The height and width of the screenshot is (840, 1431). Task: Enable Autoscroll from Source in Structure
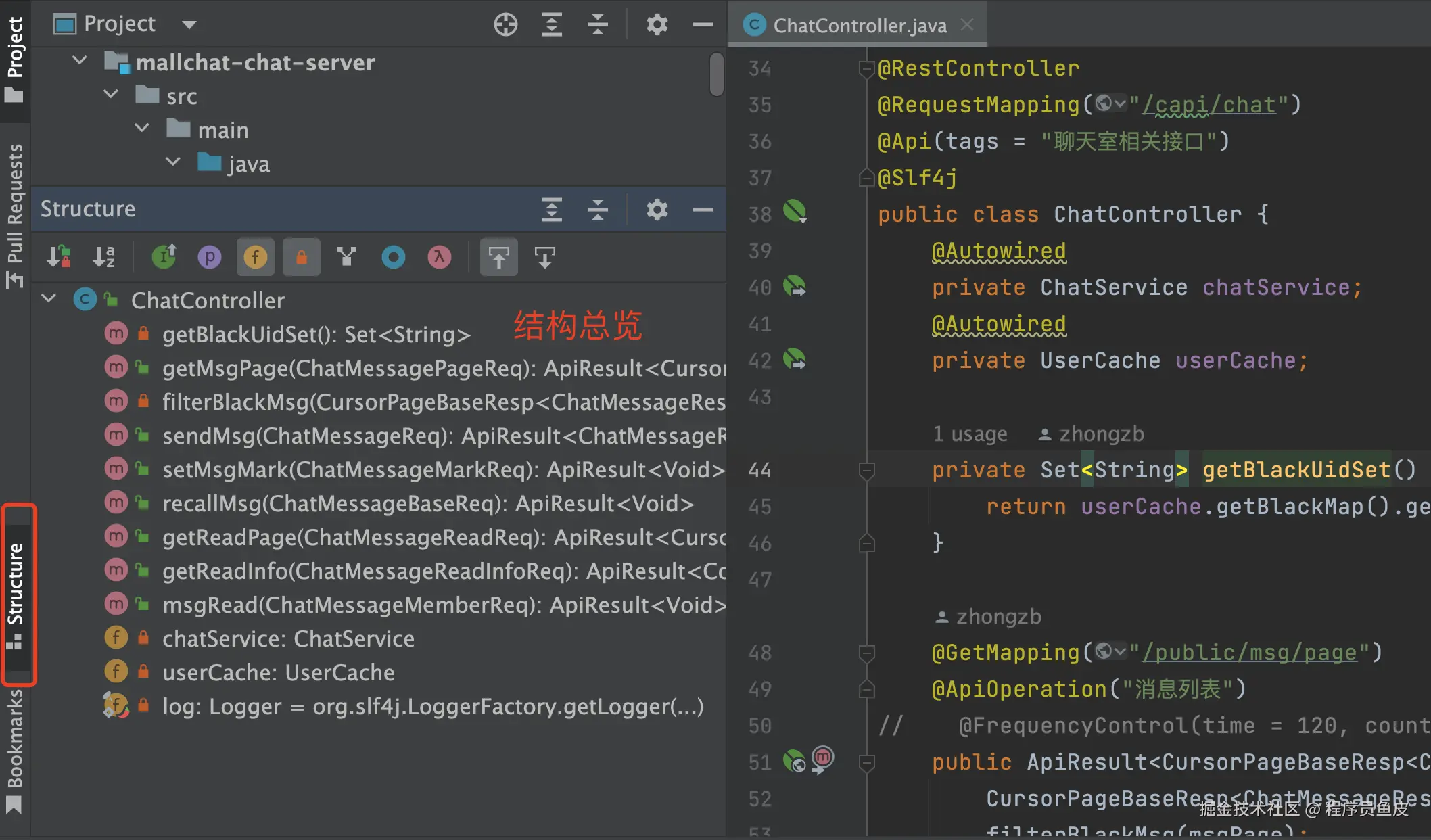(x=545, y=257)
